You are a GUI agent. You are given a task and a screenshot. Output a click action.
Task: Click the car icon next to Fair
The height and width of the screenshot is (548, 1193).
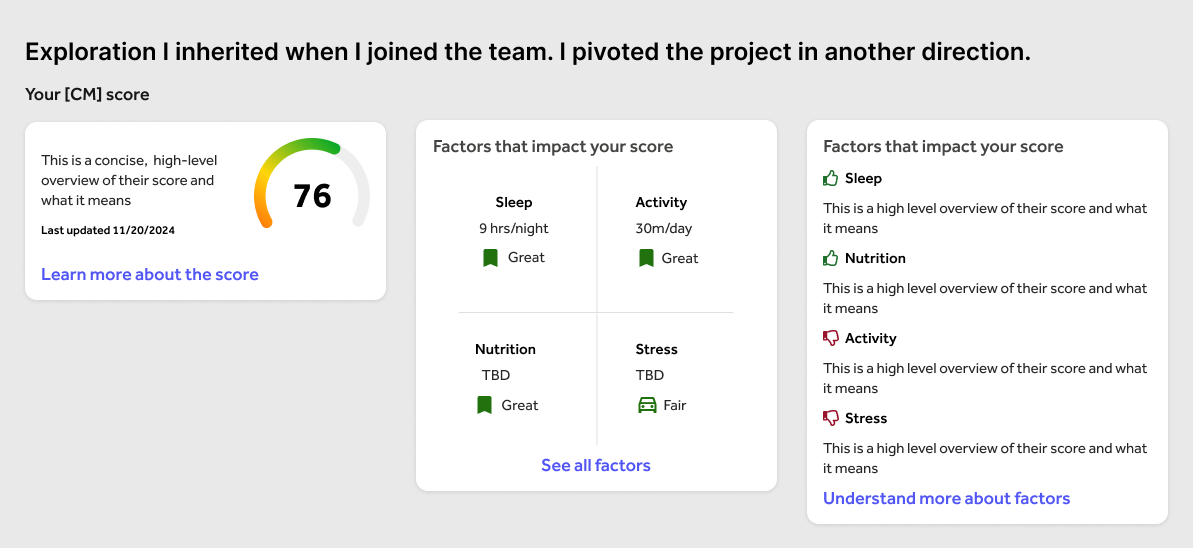coord(647,405)
